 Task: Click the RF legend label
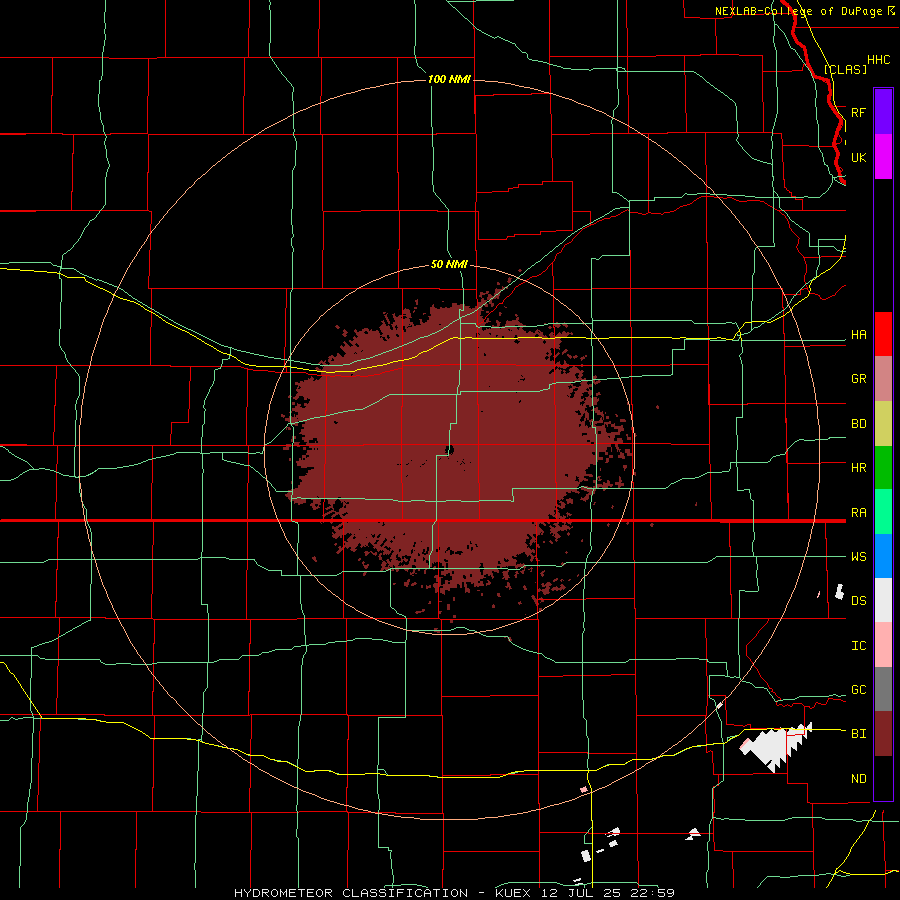(858, 112)
